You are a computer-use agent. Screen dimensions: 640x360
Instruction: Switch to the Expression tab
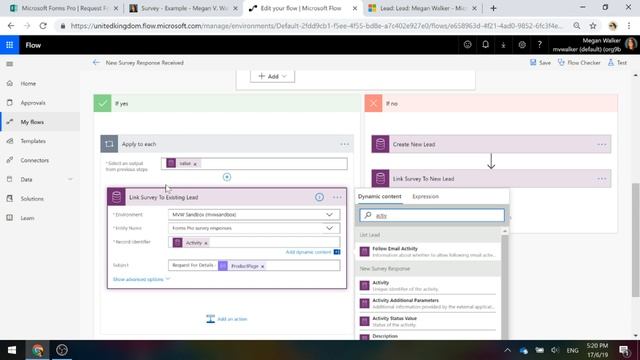coord(425,196)
